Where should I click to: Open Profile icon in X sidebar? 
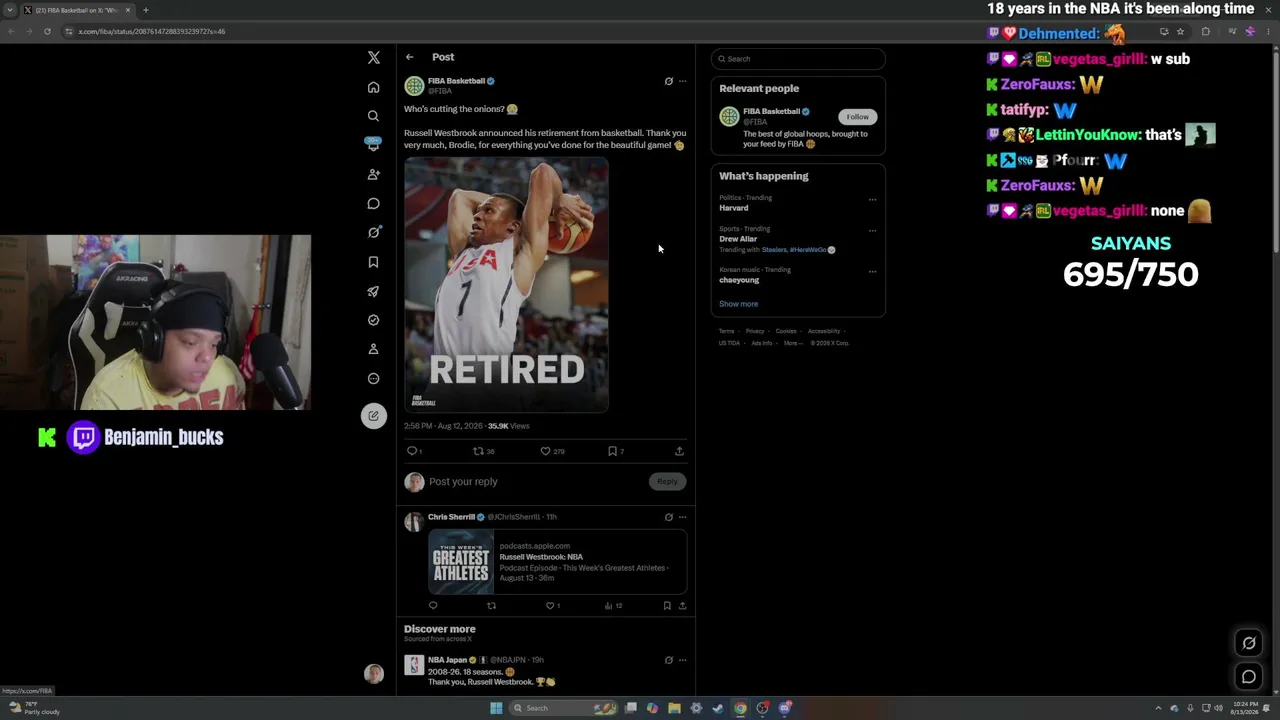click(x=373, y=349)
